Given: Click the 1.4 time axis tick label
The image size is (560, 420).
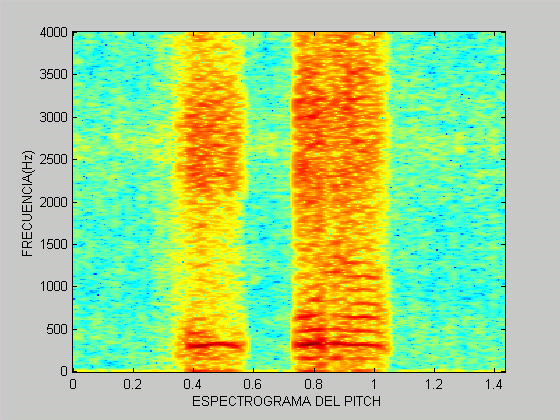Looking at the screenshot, I should [x=494, y=384].
